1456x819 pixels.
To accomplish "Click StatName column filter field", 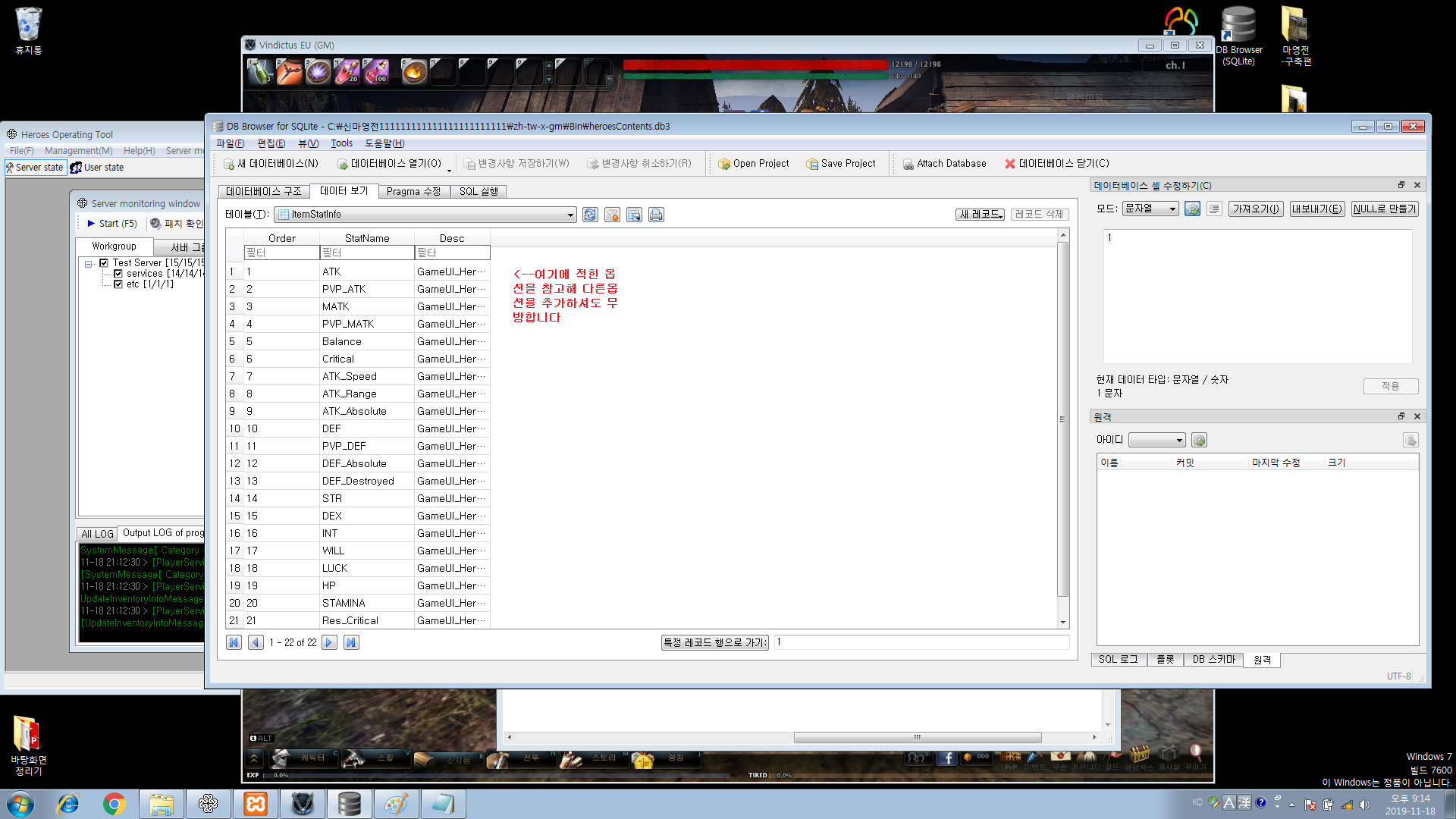I will tap(367, 253).
